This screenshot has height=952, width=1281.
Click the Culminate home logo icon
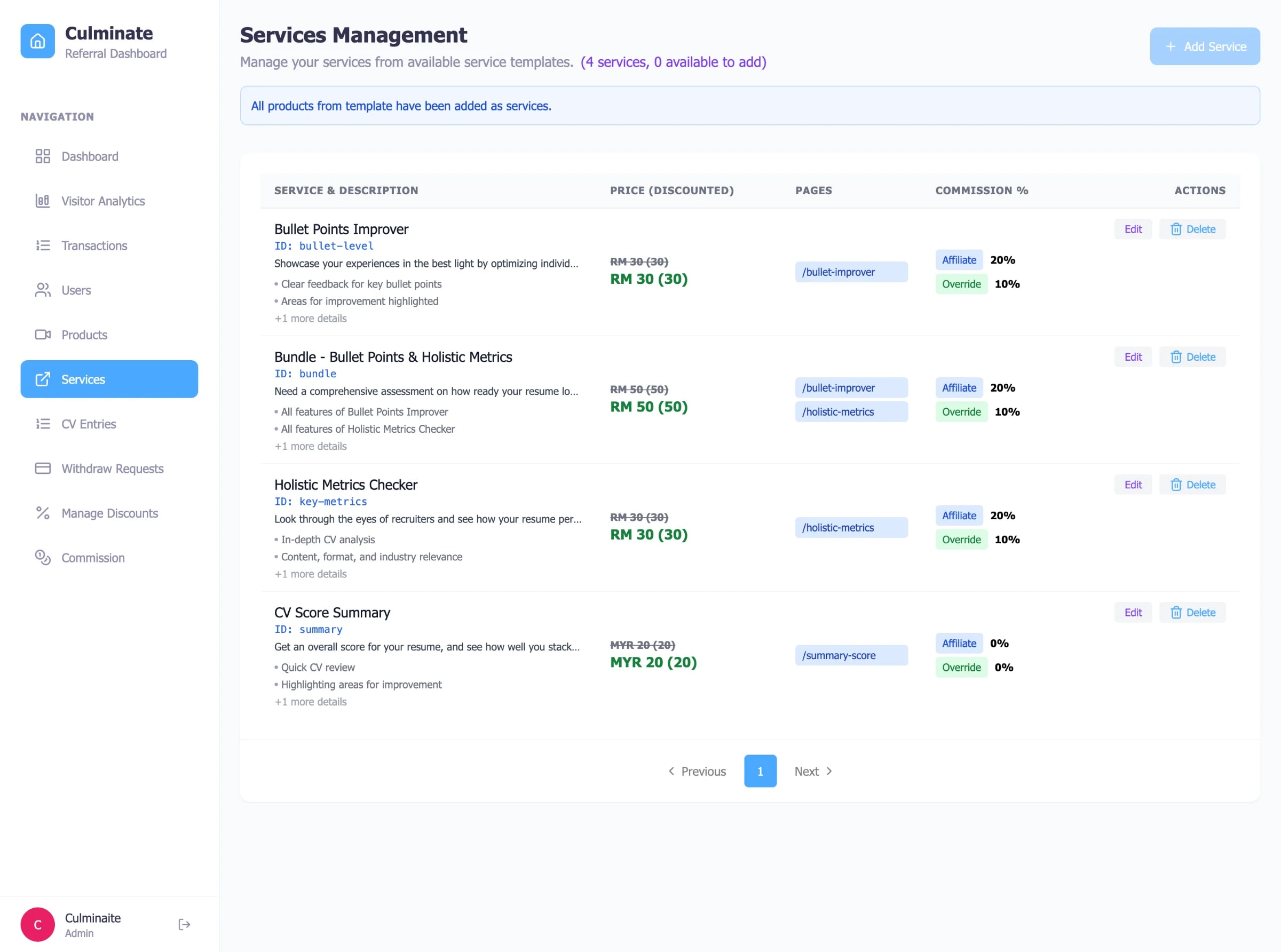tap(37, 41)
